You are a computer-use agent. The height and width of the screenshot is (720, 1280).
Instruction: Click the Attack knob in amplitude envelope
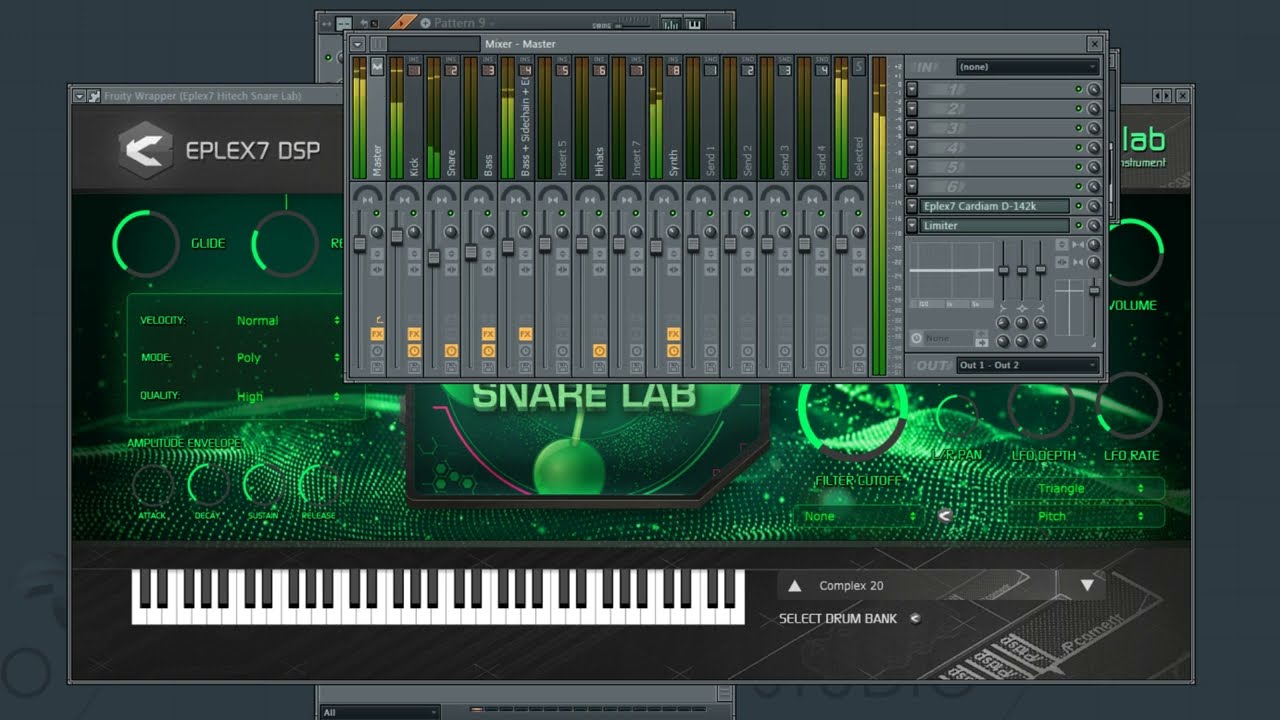pos(153,486)
